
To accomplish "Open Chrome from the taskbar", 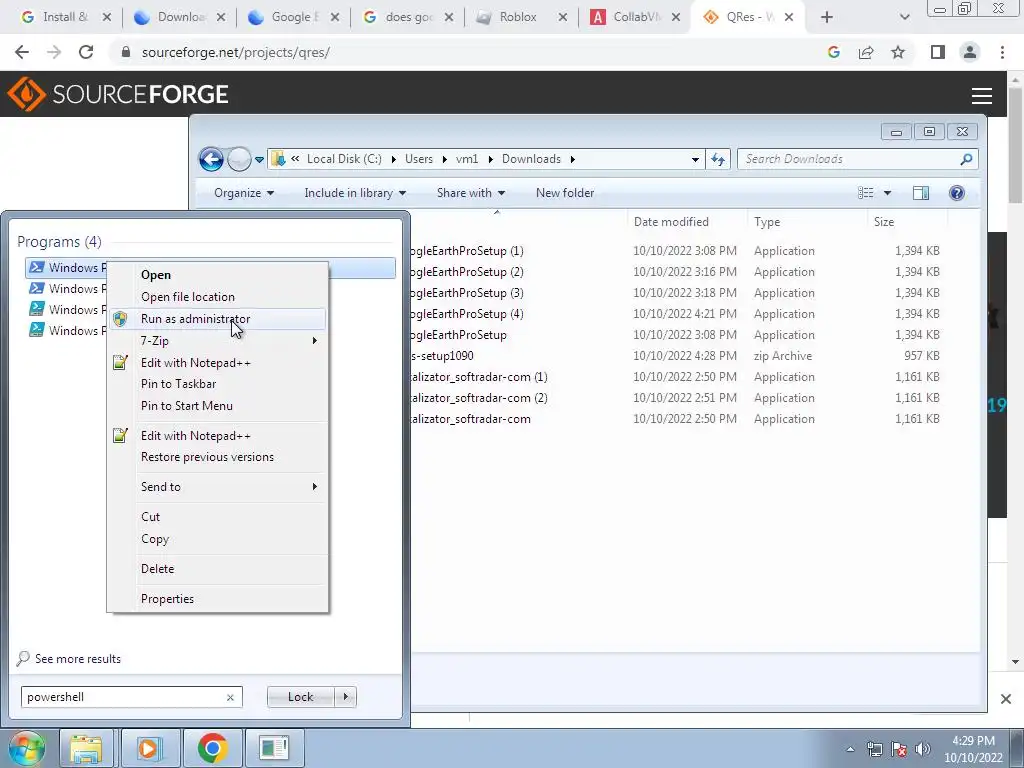I will [212, 748].
